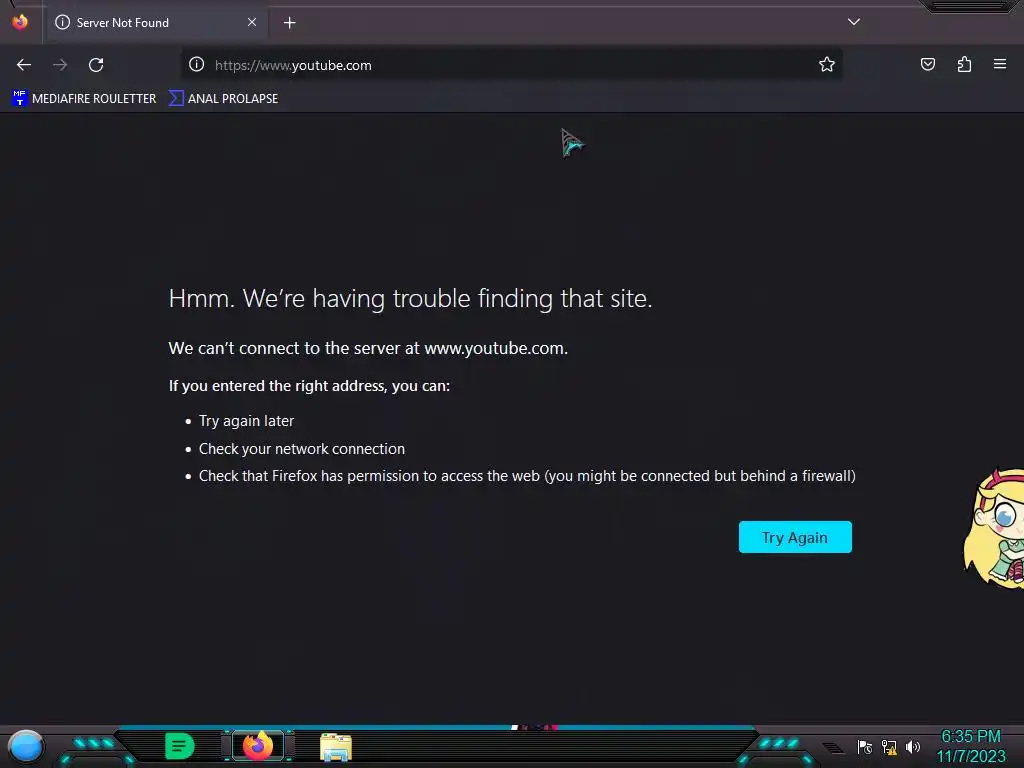This screenshot has height=768, width=1024.
Task: Go back to the previous page
Action: tap(24, 65)
